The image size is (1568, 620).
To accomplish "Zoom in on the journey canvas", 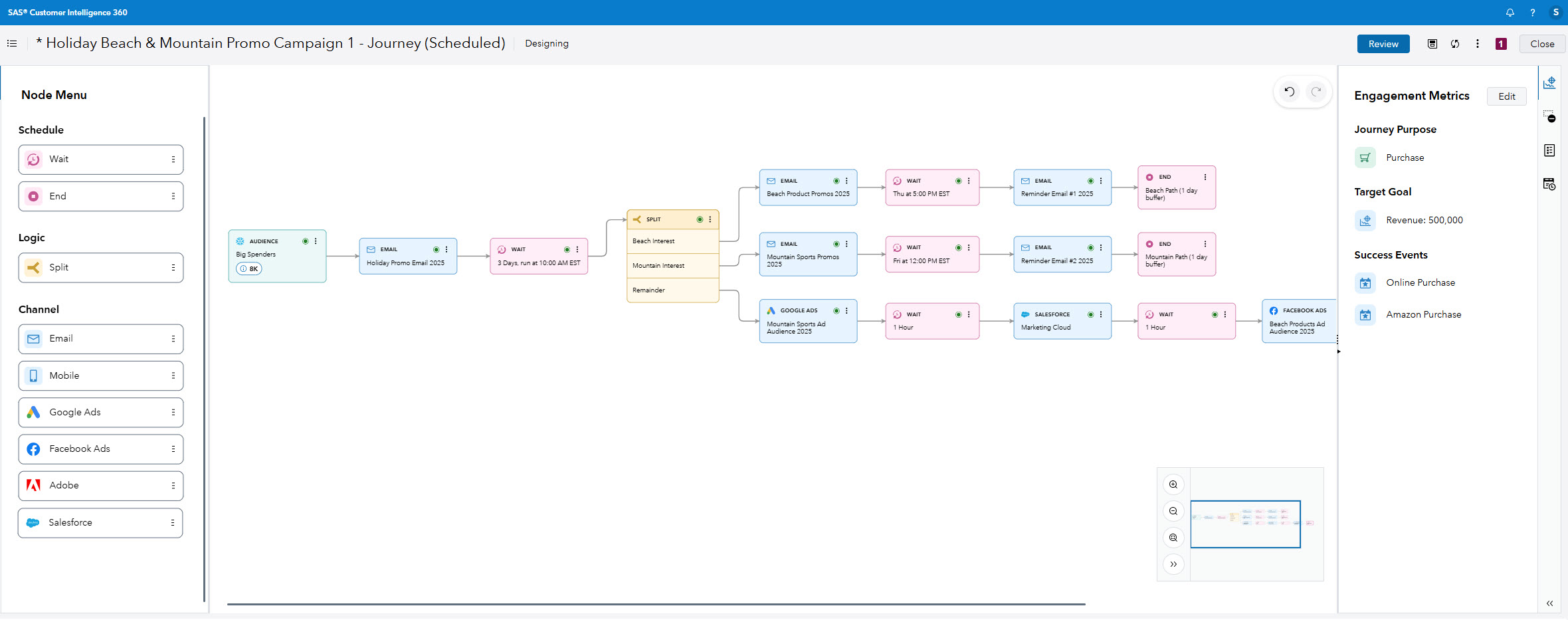I will (1173, 484).
